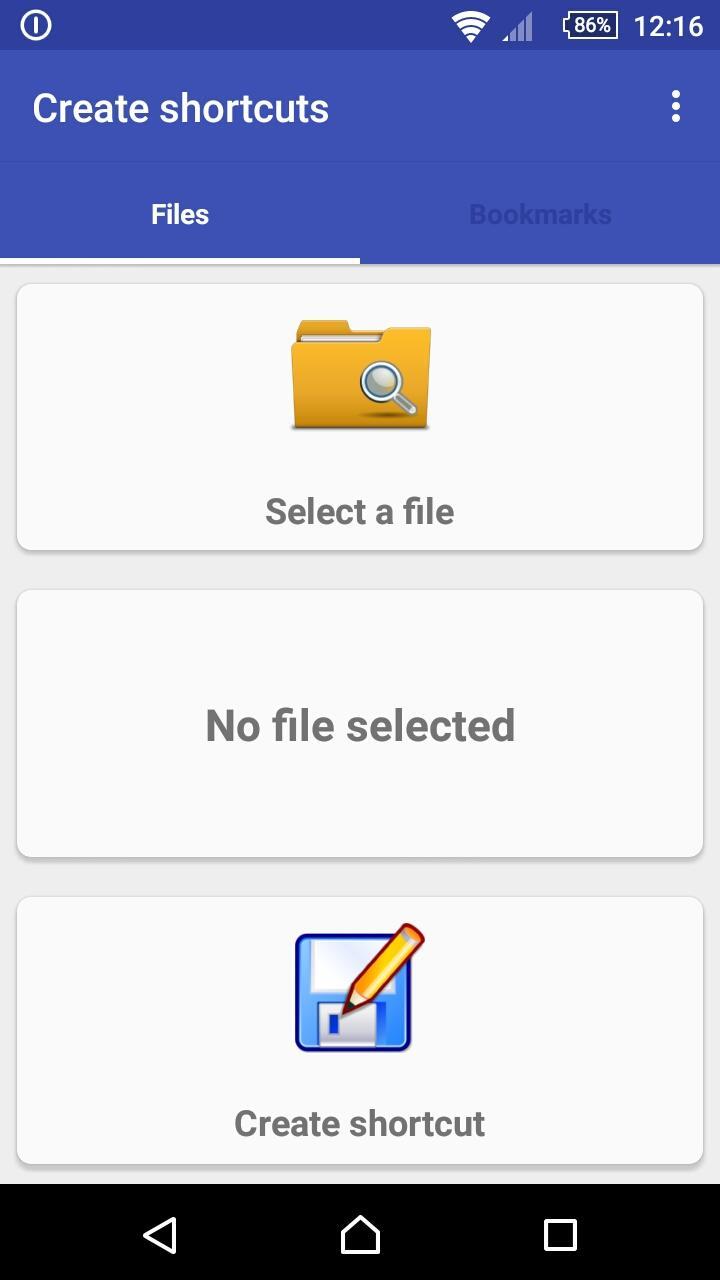This screenshot has width=720, height=1280.
Task: Tap the Wi-Fi status icon
Action: point(469,26)
